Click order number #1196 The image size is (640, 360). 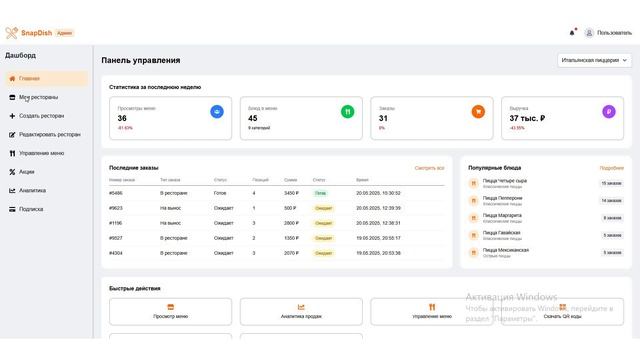click(x=116, y=223)
